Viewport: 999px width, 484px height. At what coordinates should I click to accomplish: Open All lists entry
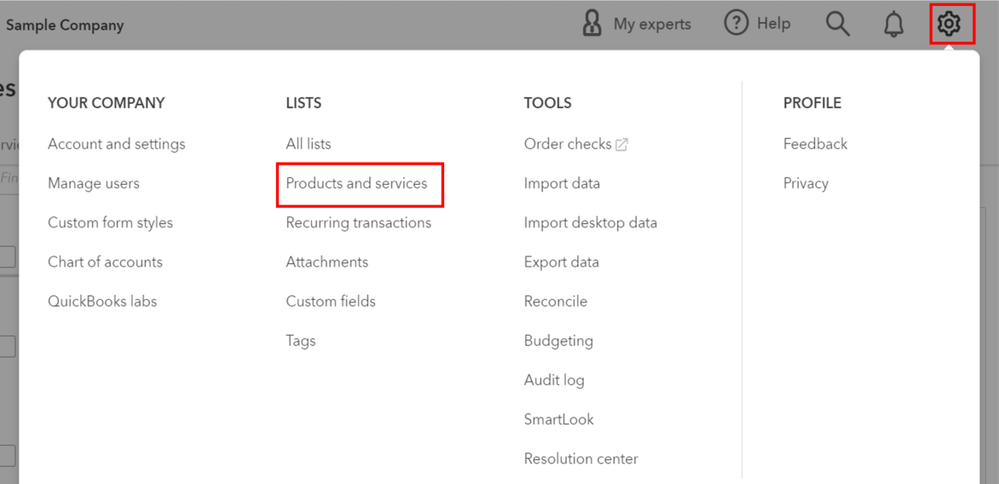[308, 144]
